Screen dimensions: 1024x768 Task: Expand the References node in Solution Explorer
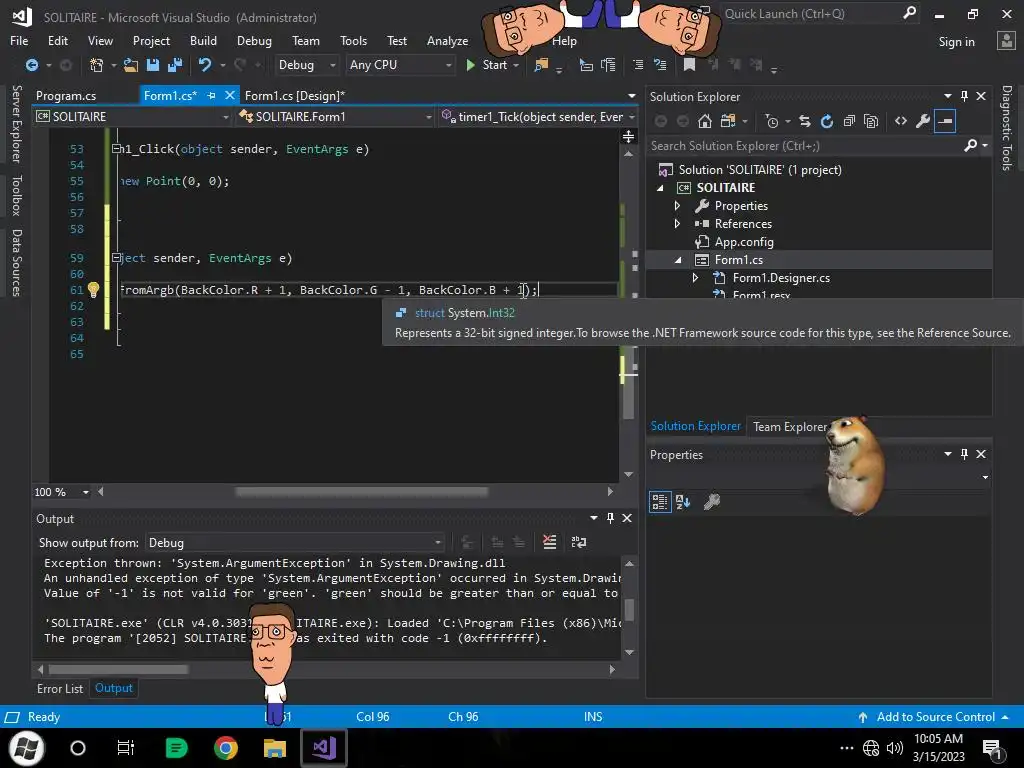click(x=677, y=223)
